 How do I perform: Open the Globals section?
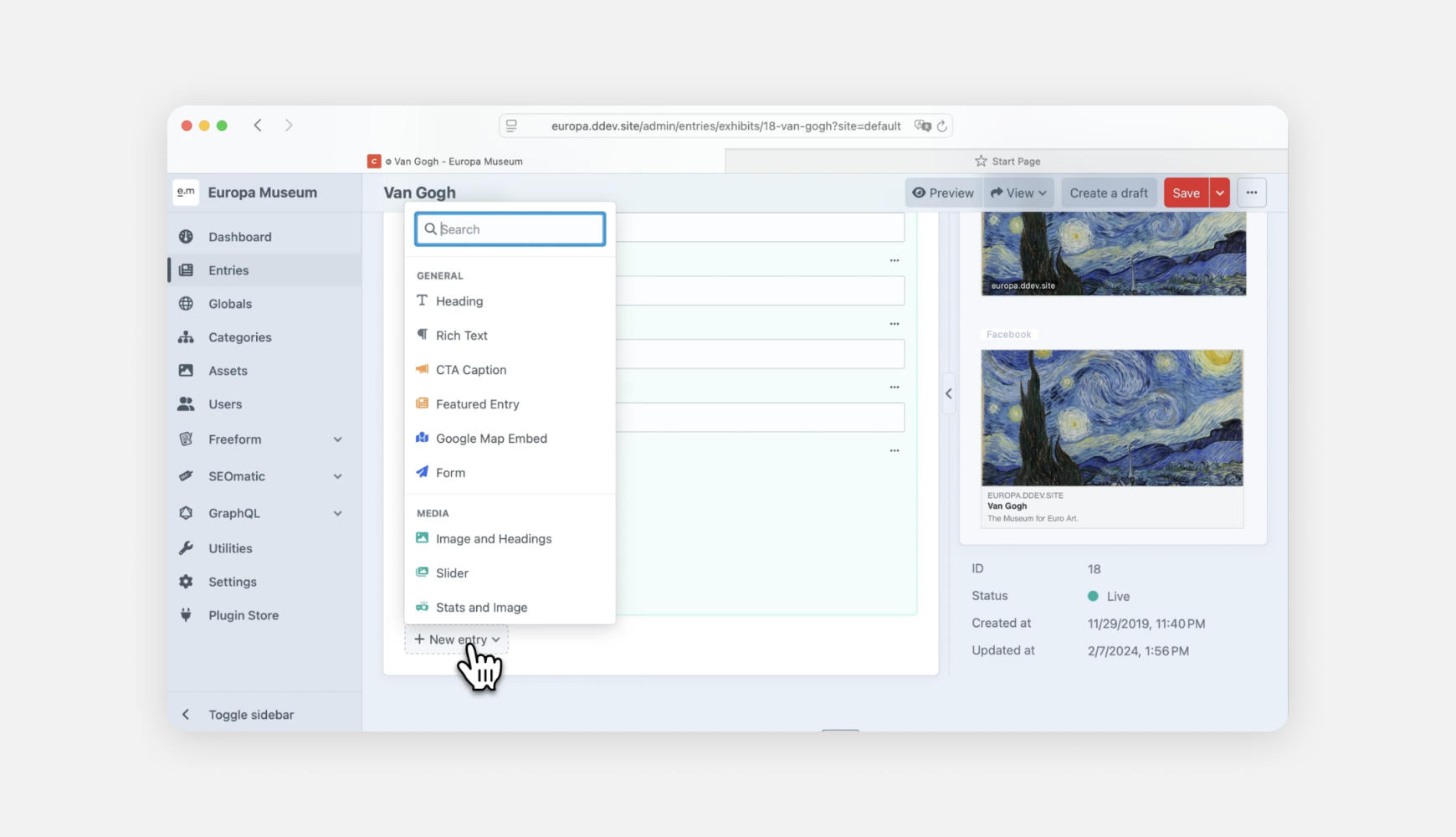click(187, 303)
